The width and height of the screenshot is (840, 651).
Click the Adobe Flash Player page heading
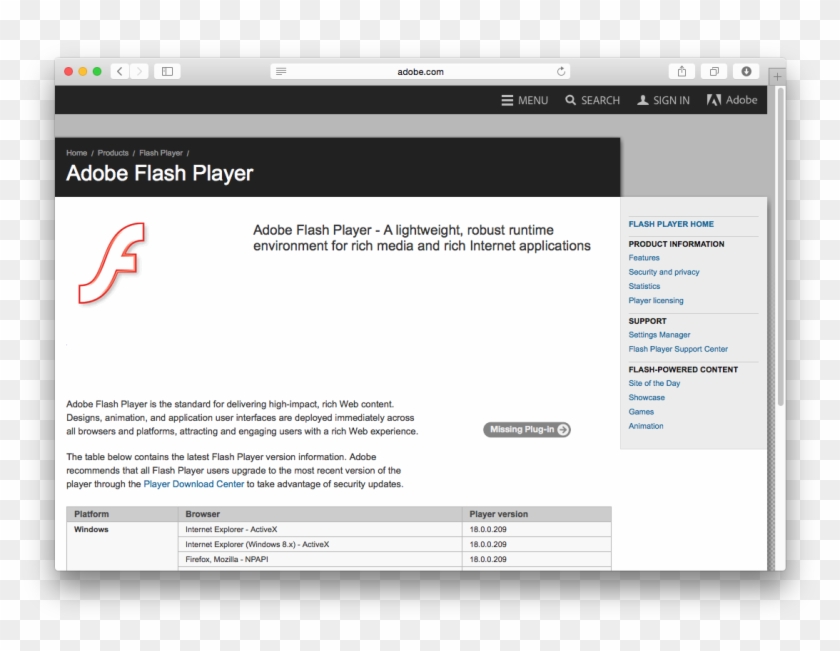tap(160, 173)
